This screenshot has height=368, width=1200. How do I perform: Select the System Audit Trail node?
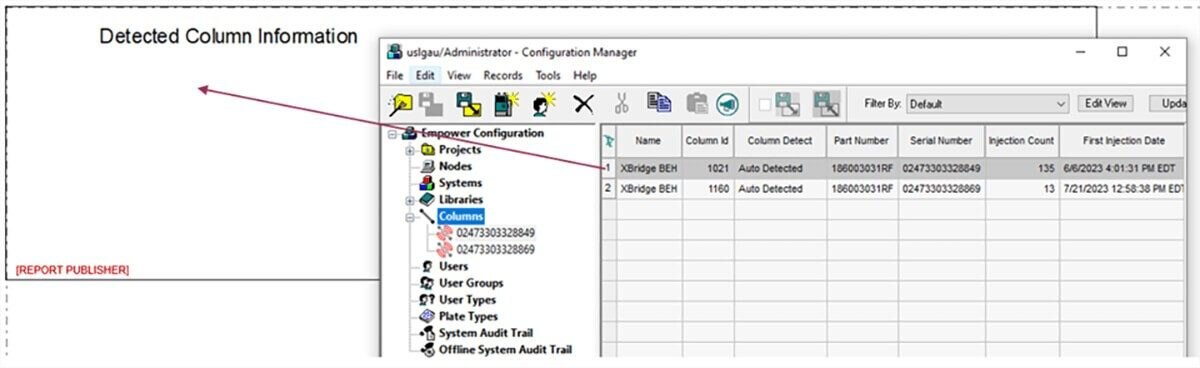point(486,333)
